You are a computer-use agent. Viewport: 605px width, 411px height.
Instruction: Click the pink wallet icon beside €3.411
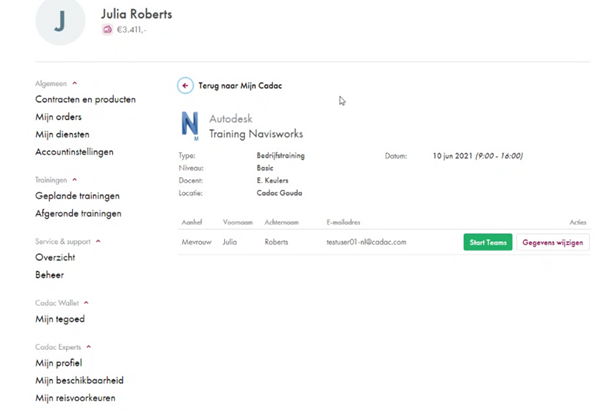107,29
